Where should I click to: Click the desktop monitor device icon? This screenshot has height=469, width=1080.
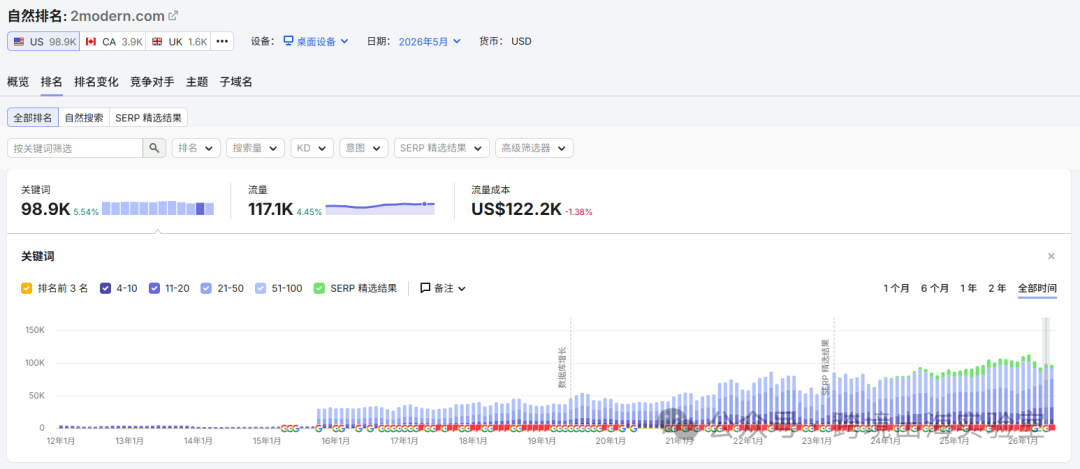tap(289, 41)
